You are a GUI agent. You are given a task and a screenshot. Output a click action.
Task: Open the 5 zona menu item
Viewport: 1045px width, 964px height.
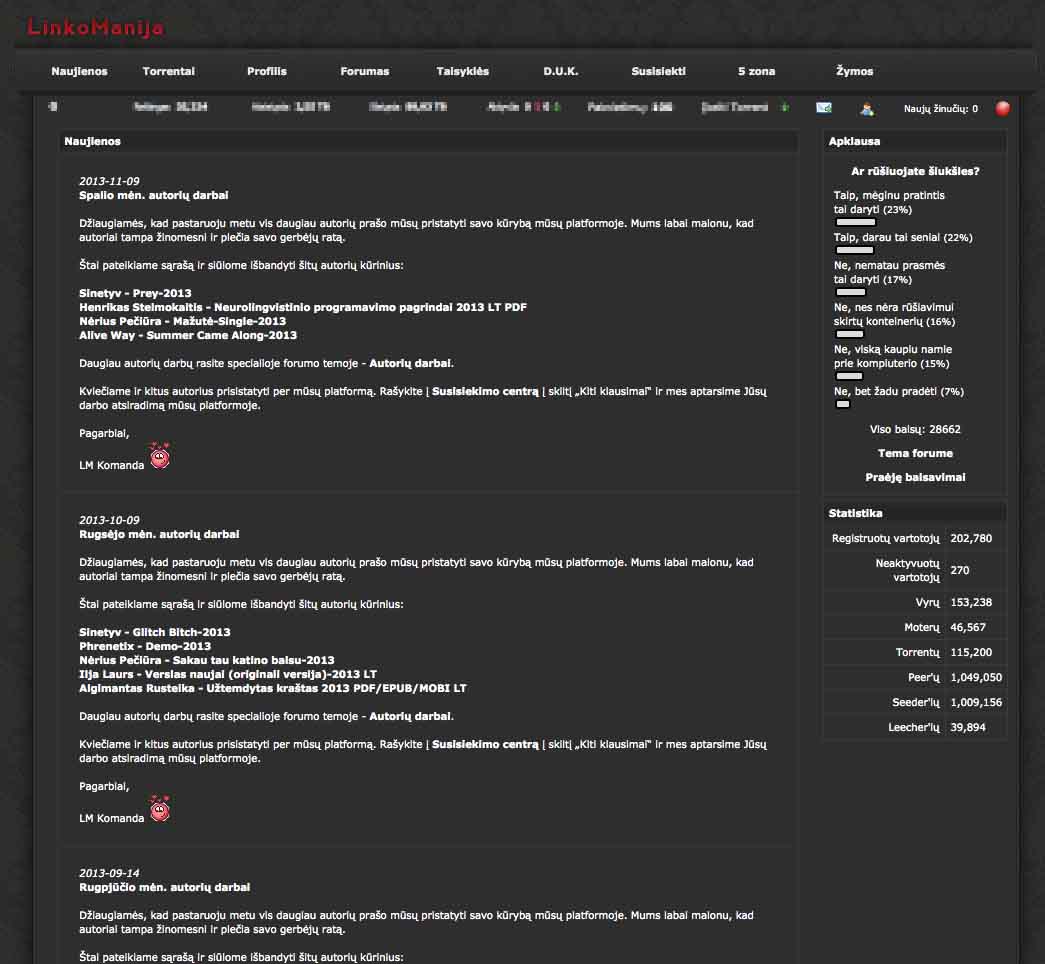pos(758,71)
